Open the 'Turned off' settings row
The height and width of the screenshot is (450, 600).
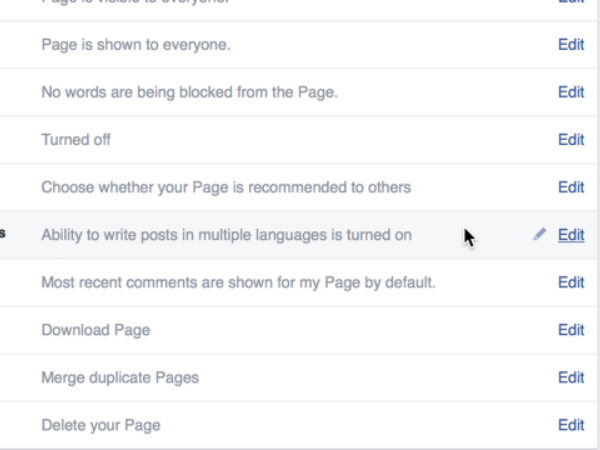76,140
